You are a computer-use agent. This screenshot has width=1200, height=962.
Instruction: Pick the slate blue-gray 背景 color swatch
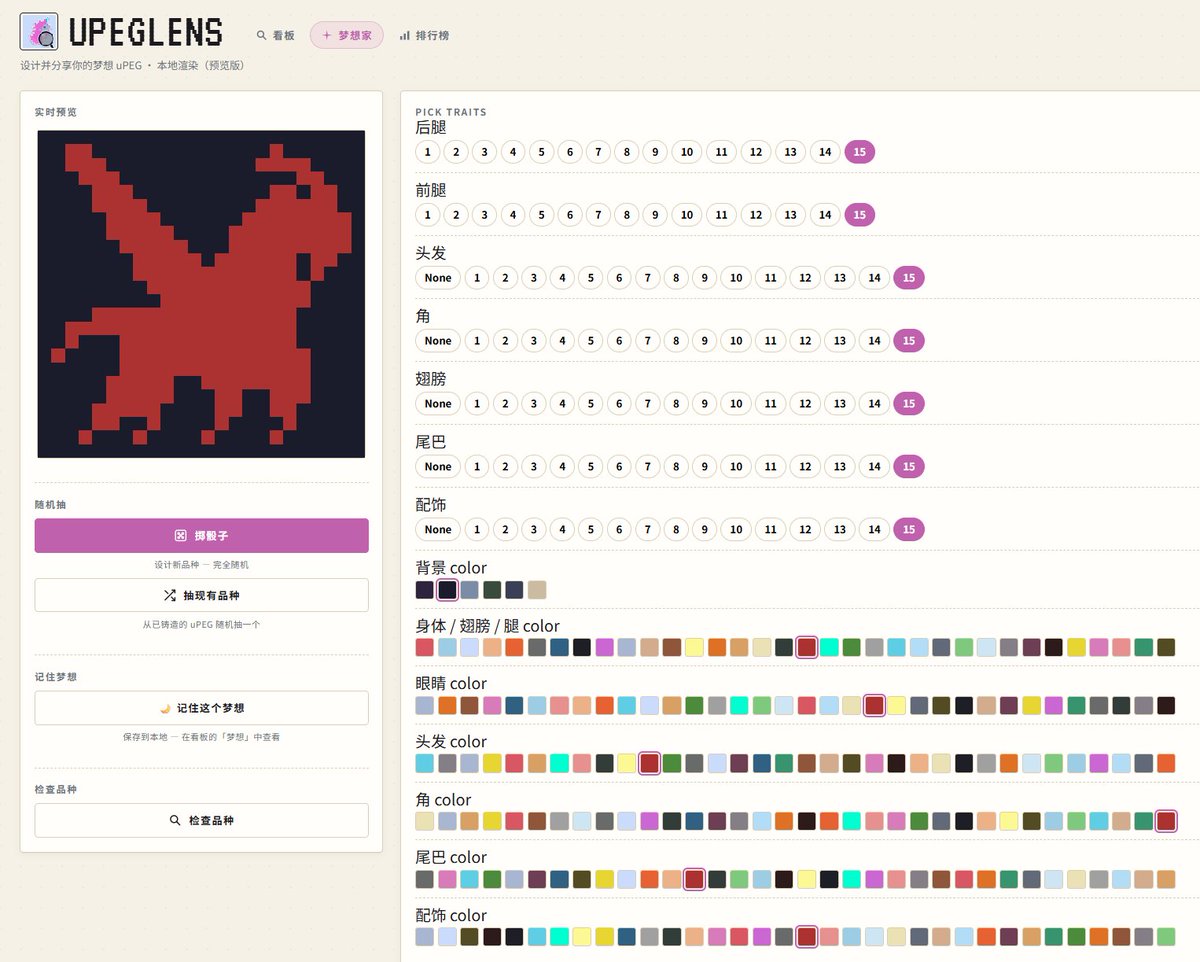coord(470,590)
